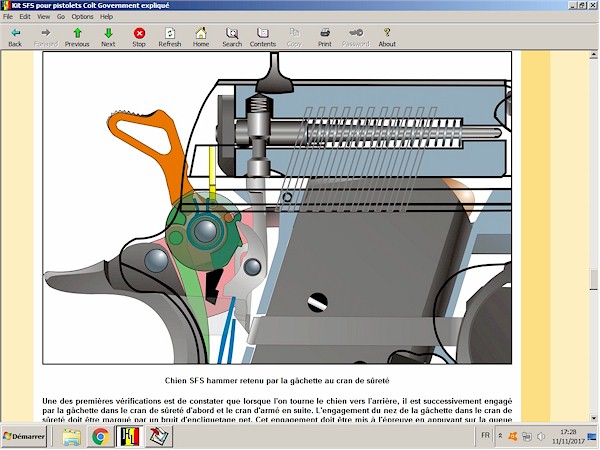This screenshot has height=450, width=600.
Task: Open the Go menu
Action: (x=61, y=16)
